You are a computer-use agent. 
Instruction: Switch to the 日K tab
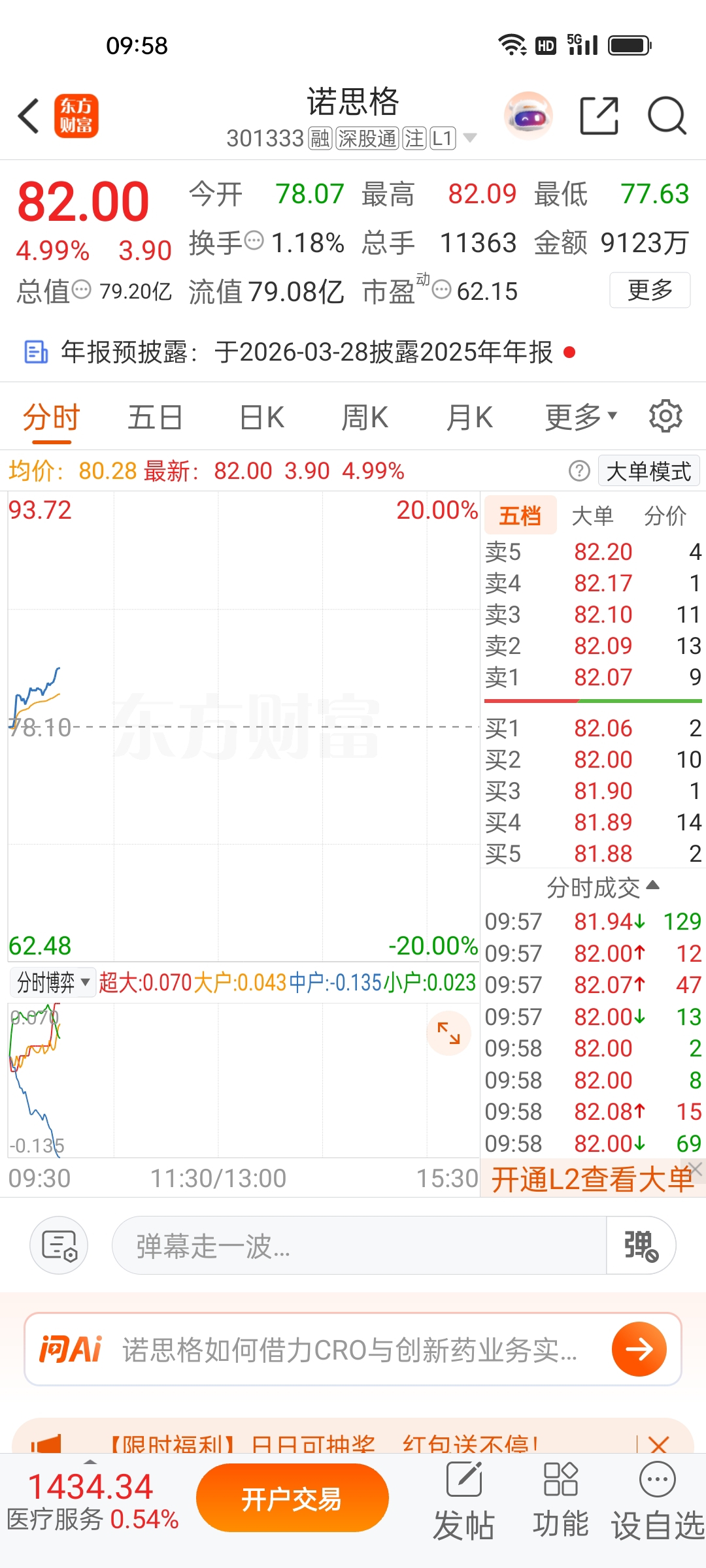pos(261,417)
